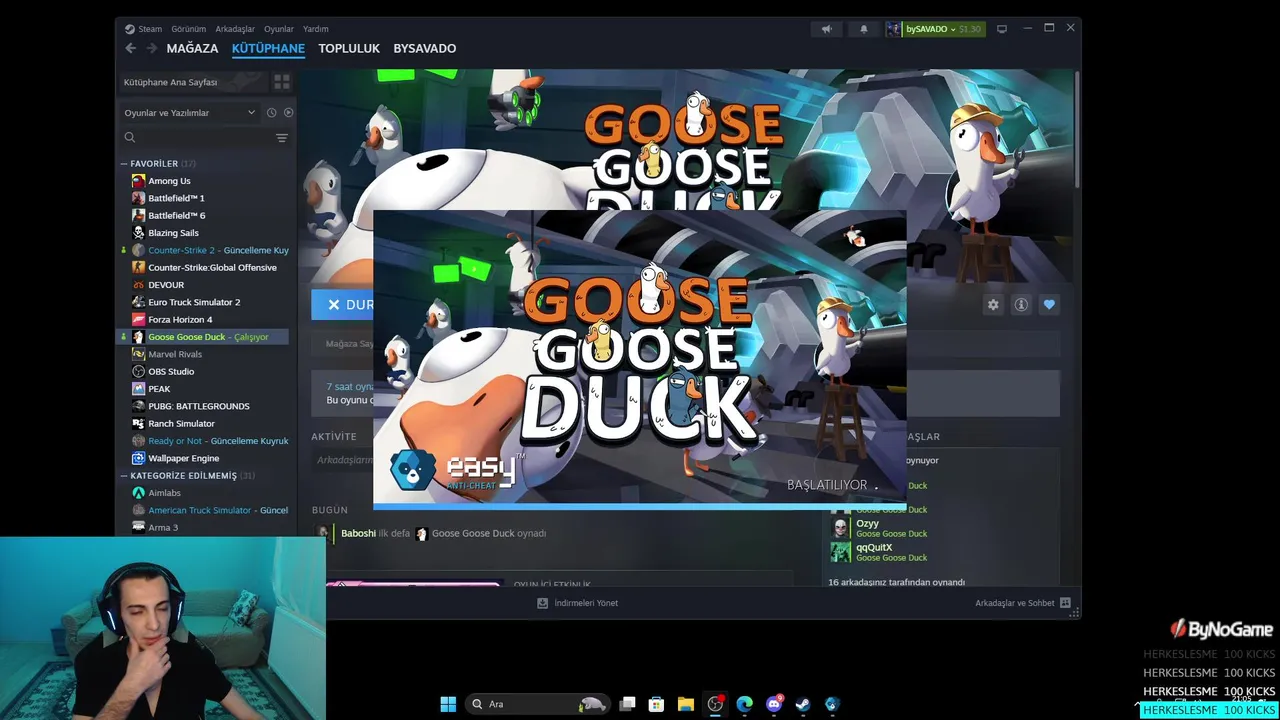
Task: Open Friends and Chat icon
Action: click(1065, 603)
